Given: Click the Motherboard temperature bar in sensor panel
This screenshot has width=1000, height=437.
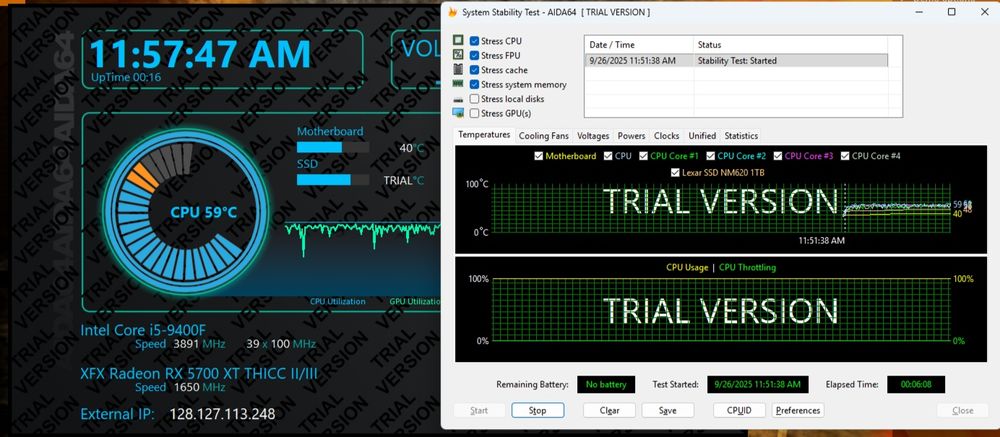Looking at the screenshot, I should coord(333,147).
